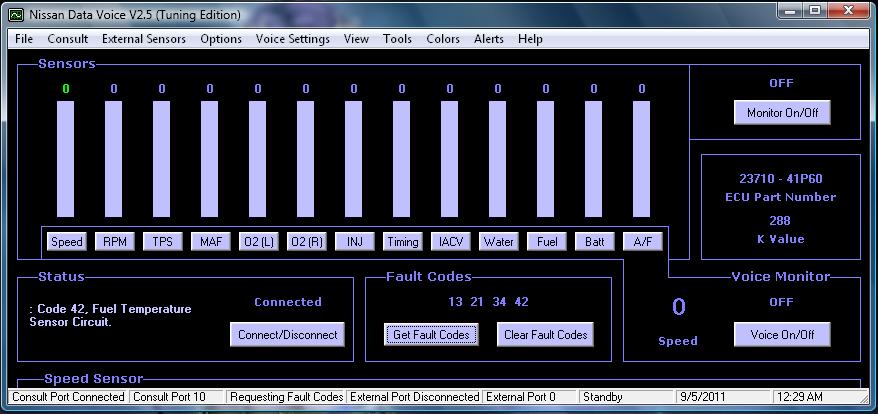Click the fault codes list 13 21 34 42
The width and height of the screenshot is (878, 414).
pos(488,302)
